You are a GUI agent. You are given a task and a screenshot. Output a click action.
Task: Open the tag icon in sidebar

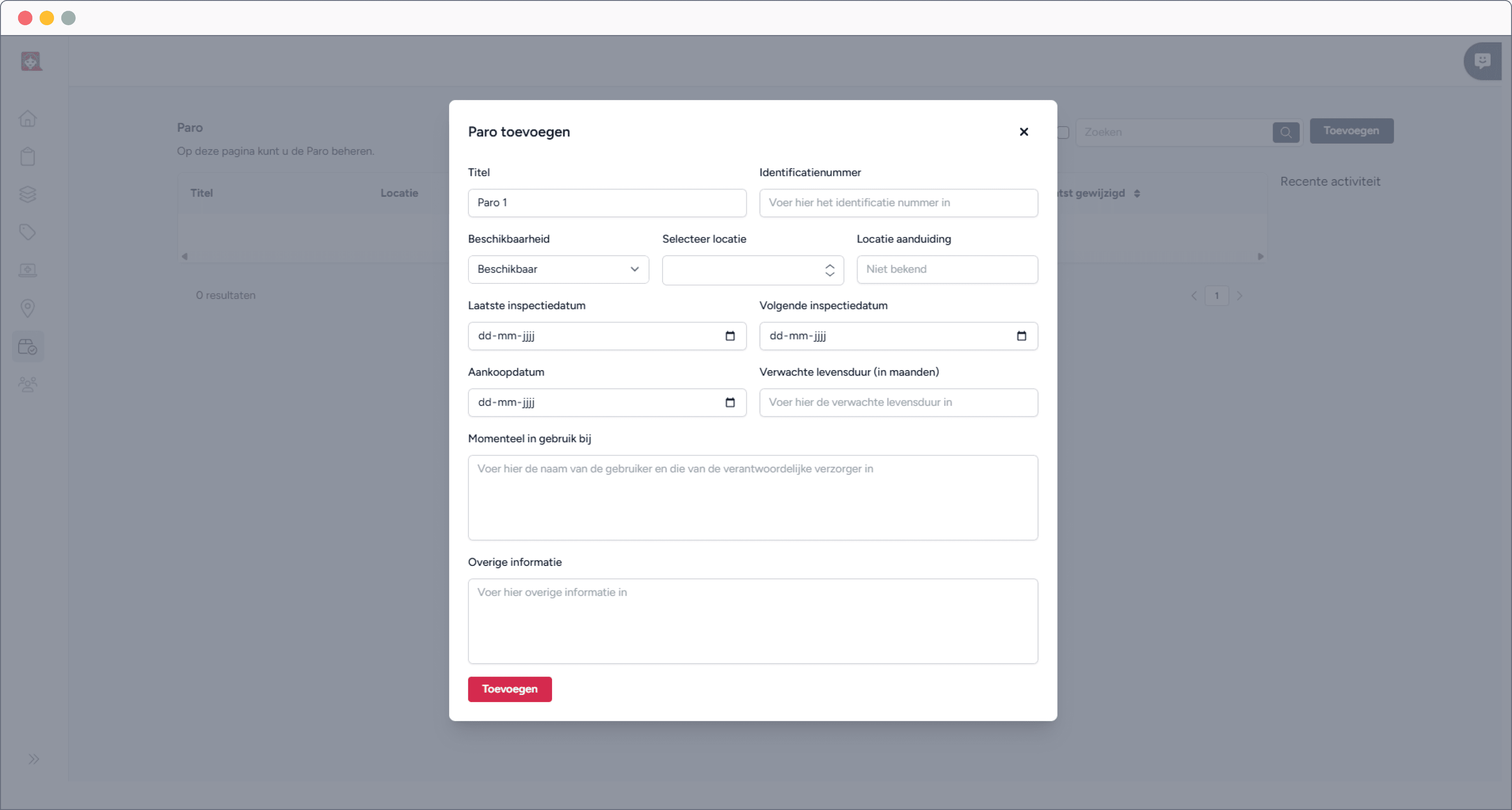28,232
